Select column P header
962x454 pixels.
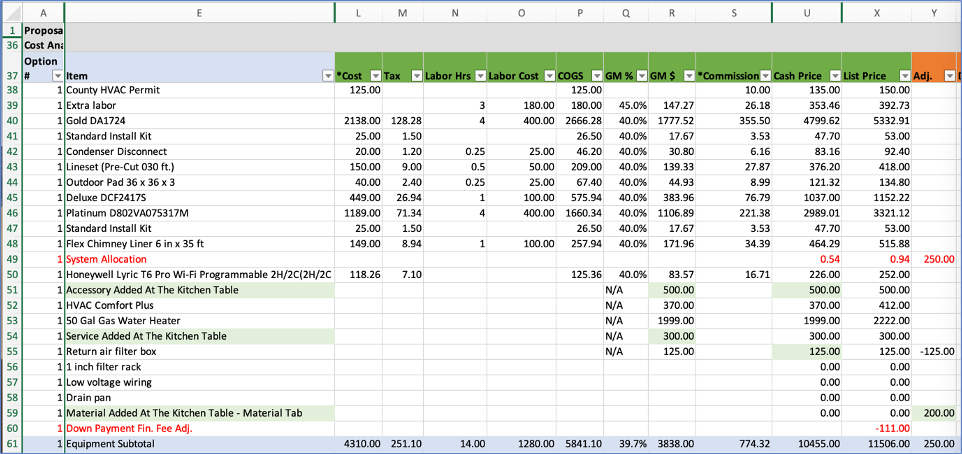(580, 12)
